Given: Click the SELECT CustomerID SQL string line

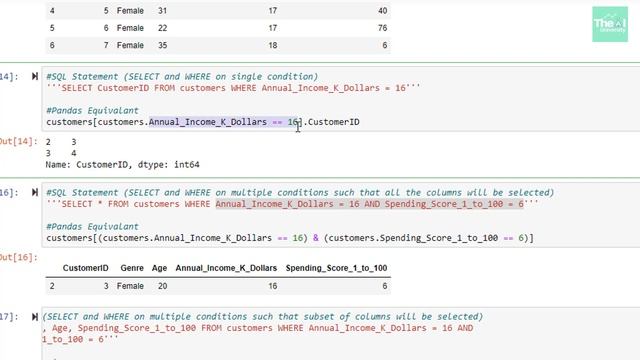Looking at the screenshot, I should (x=233, y=88).
